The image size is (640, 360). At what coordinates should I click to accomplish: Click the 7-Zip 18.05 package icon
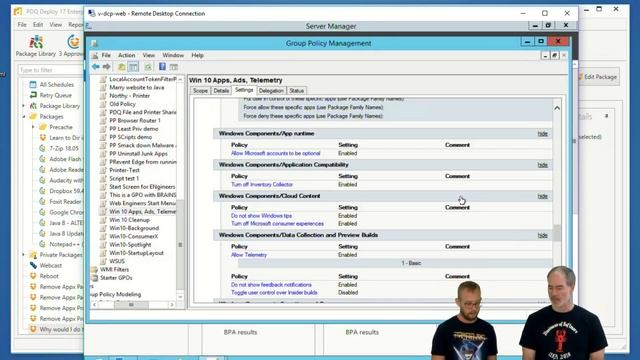[x=43, y=148]
